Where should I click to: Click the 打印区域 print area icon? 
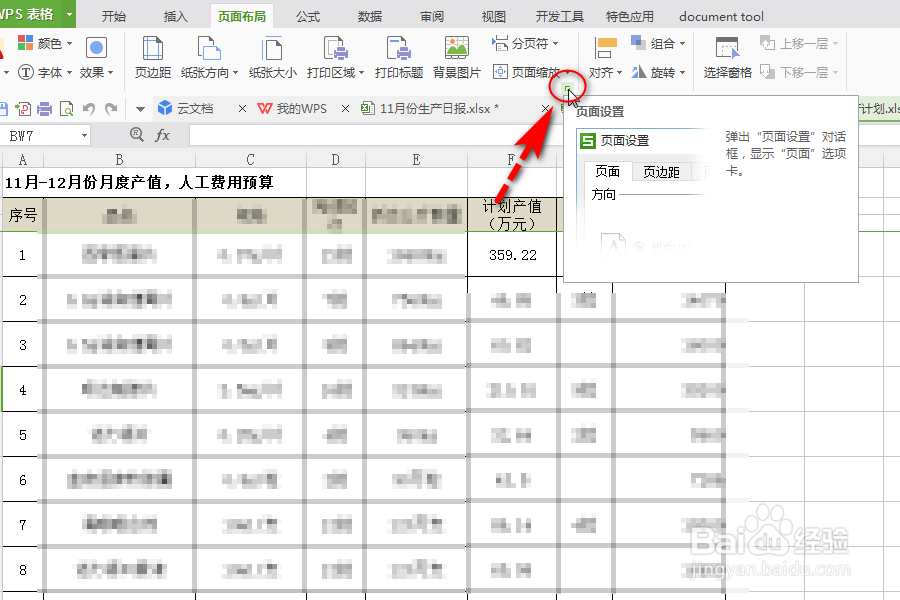pos(336,49)
